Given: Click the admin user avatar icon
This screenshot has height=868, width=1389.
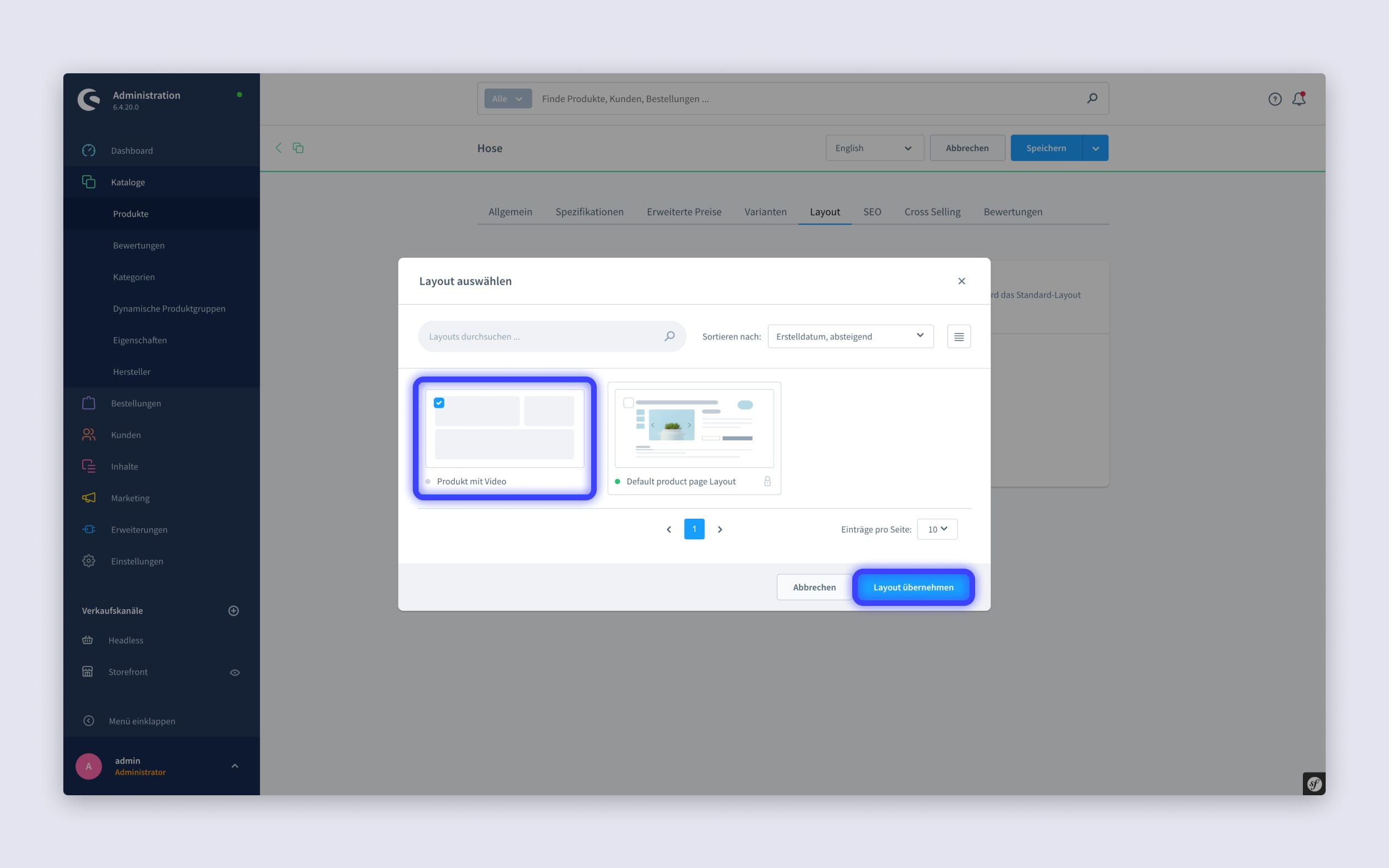Looking at the screenshot, I should [x=89, y=766].
